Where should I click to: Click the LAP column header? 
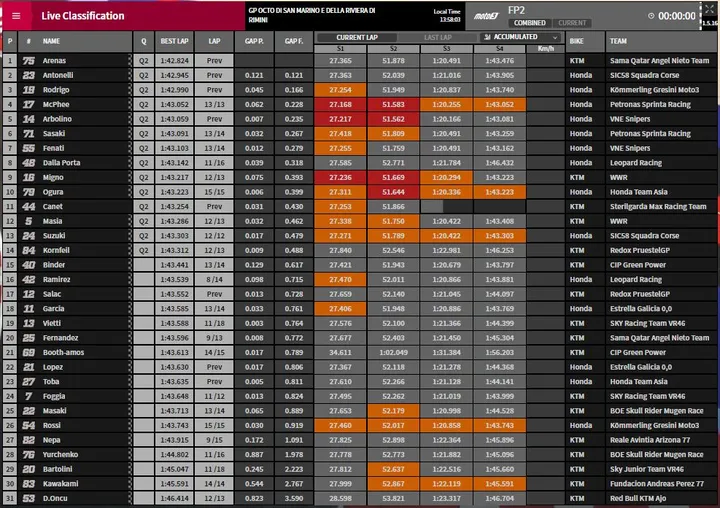coord(214,41)
